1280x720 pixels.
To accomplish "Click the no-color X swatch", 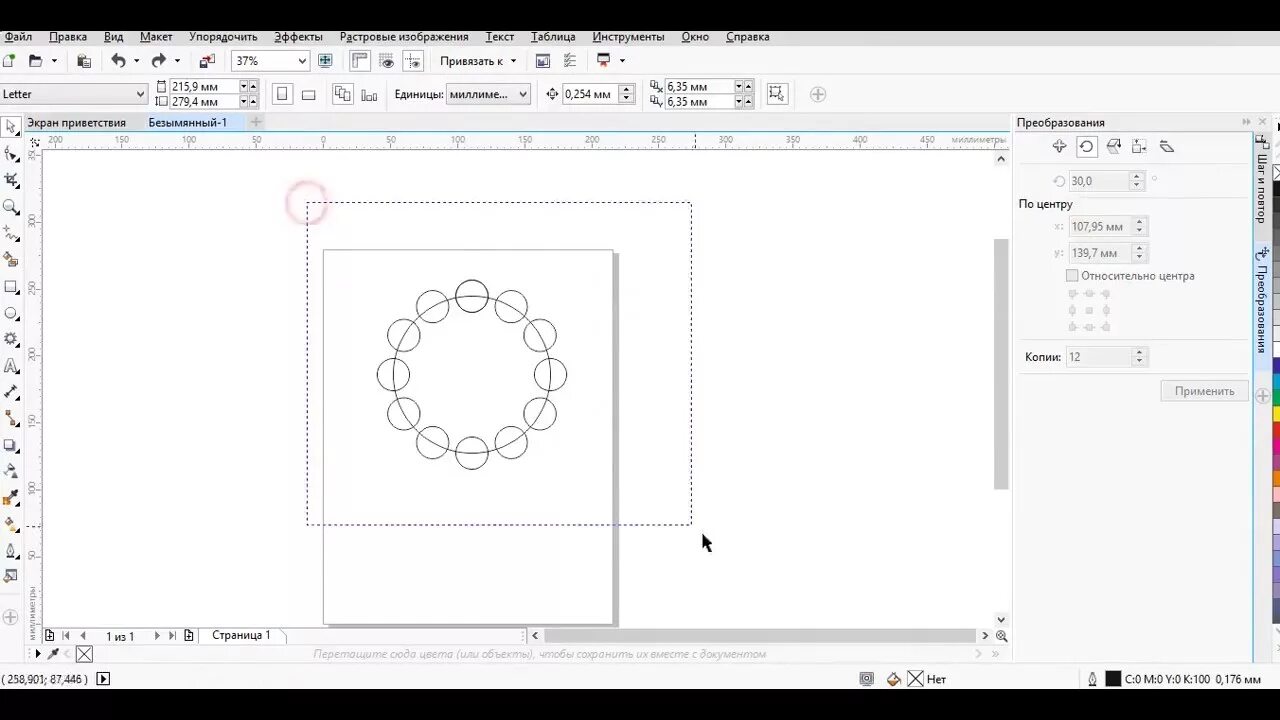I will point(84,654).
